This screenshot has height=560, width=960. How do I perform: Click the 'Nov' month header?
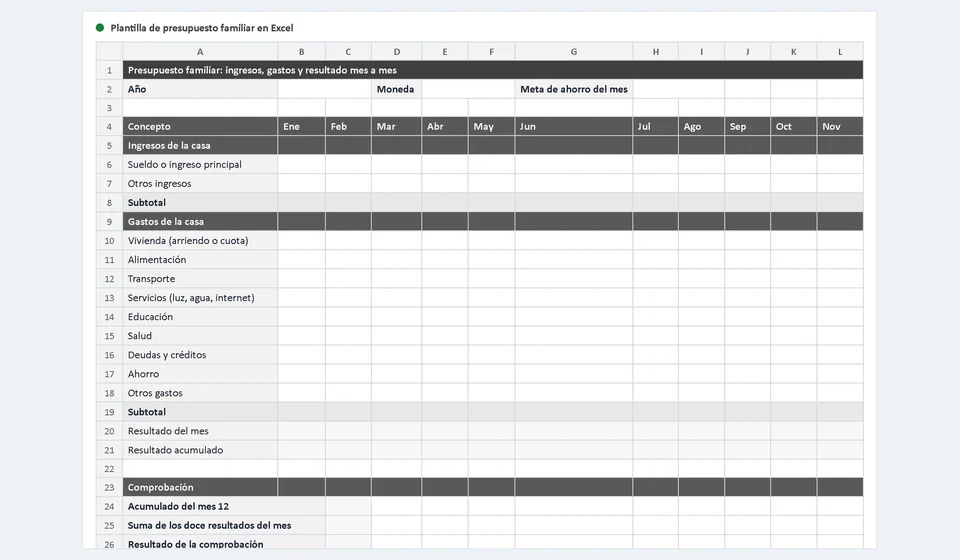(840, 127)
